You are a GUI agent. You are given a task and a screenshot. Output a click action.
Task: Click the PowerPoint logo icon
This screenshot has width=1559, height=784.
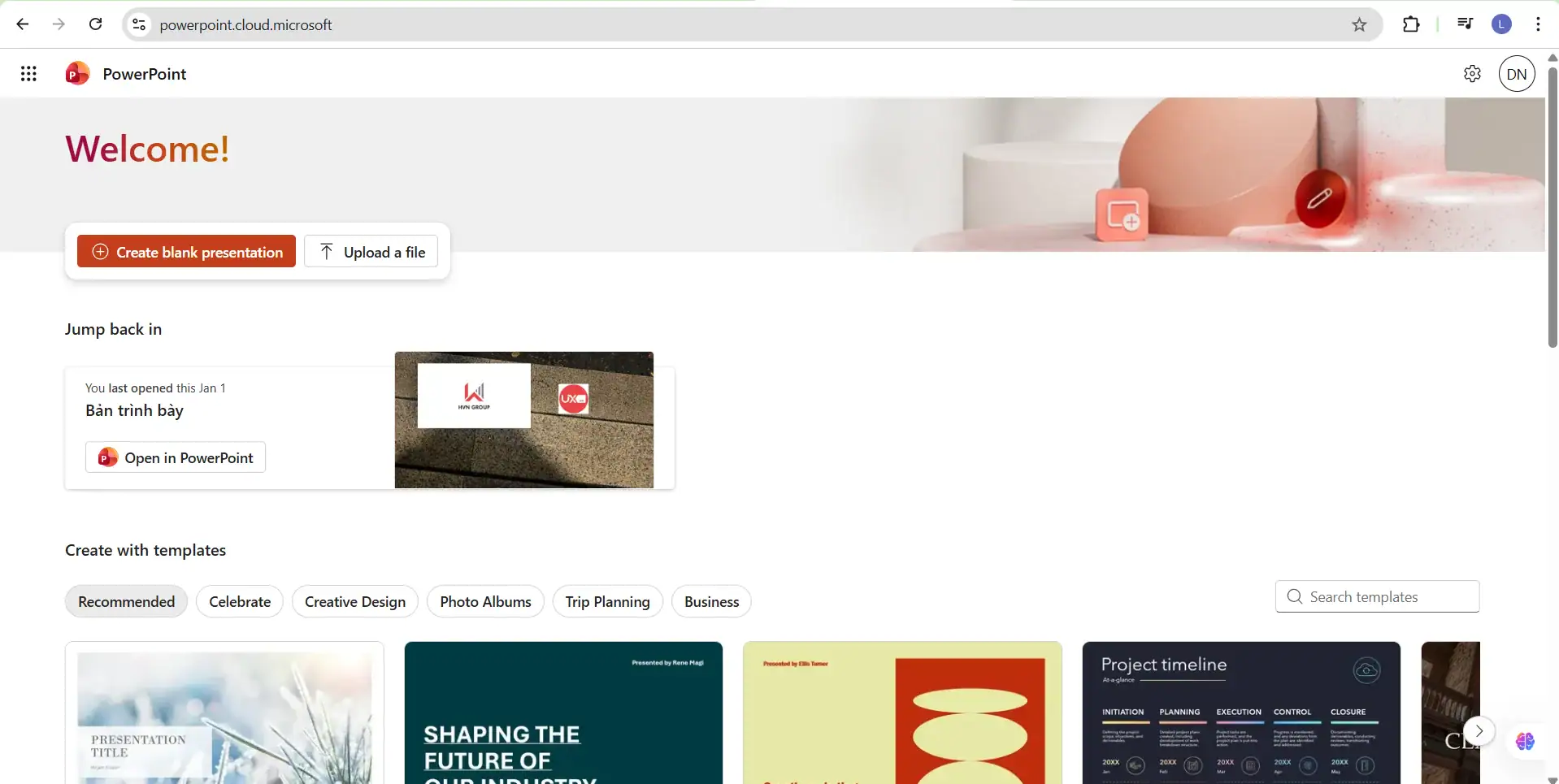click(x=77, y=74)
